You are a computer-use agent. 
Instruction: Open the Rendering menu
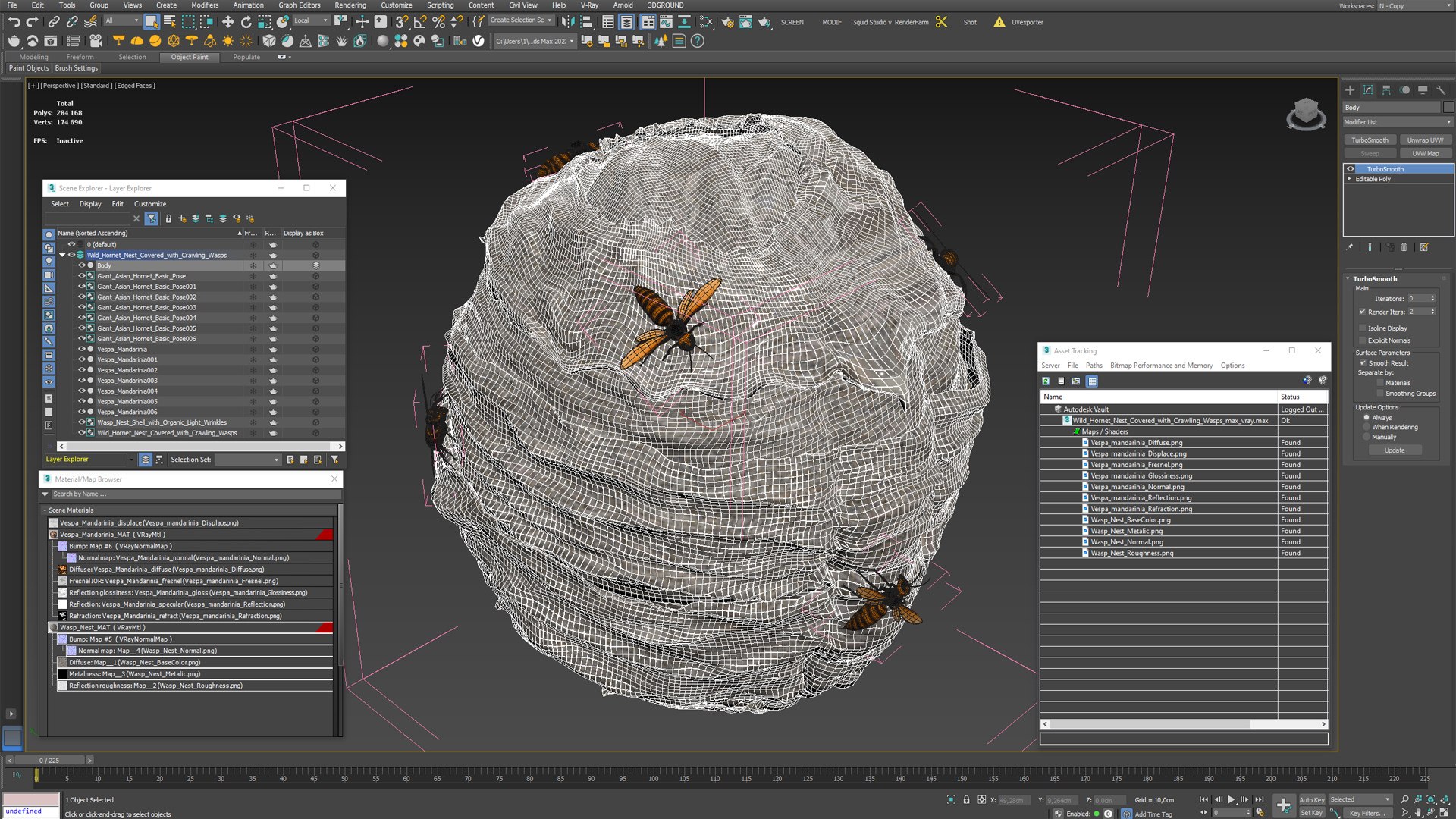coord(350,5)
